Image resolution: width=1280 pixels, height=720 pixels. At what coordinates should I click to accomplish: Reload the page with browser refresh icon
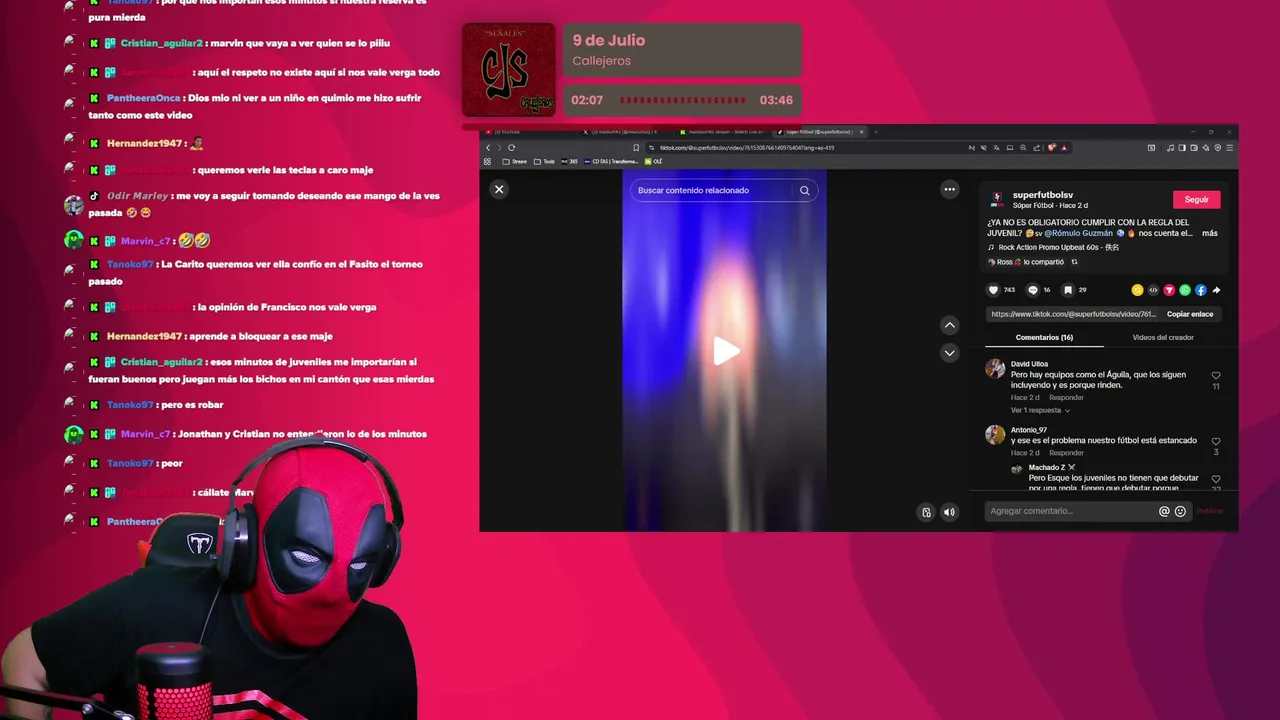tap(512, 148)
